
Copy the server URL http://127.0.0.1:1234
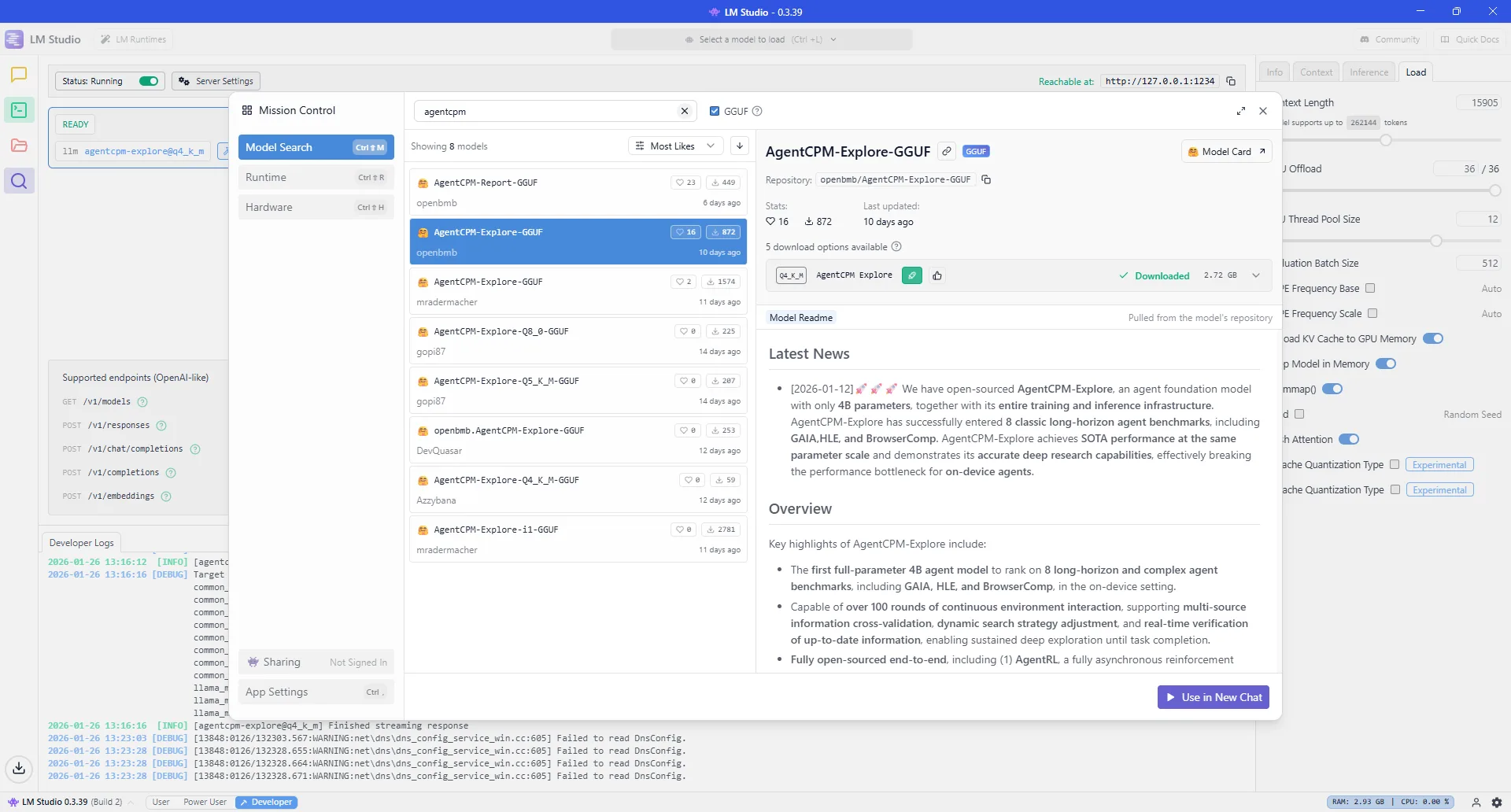click(x=1231, y=81)
